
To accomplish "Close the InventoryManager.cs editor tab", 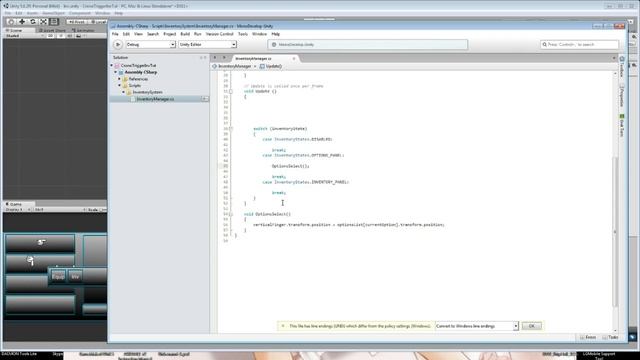I will pos(293,59).
